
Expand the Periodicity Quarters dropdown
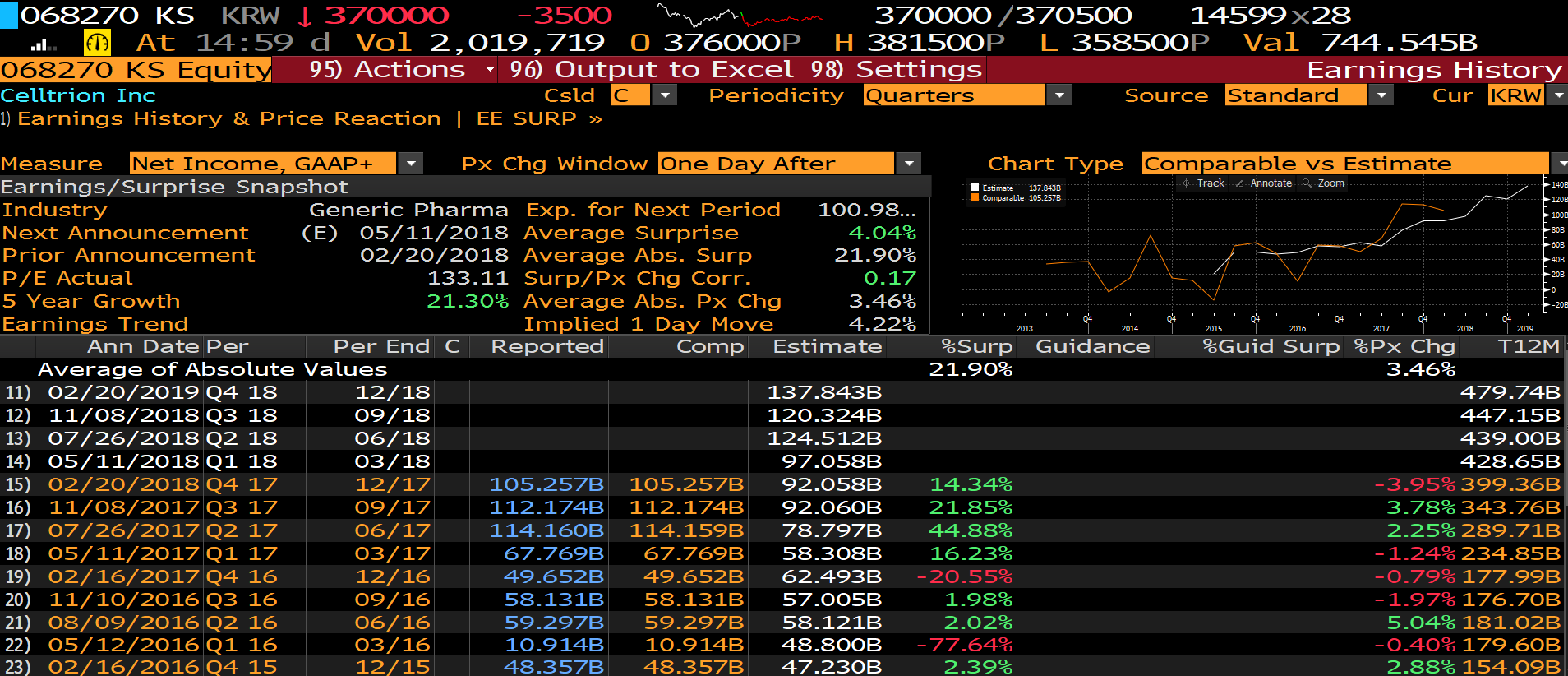1058,96
